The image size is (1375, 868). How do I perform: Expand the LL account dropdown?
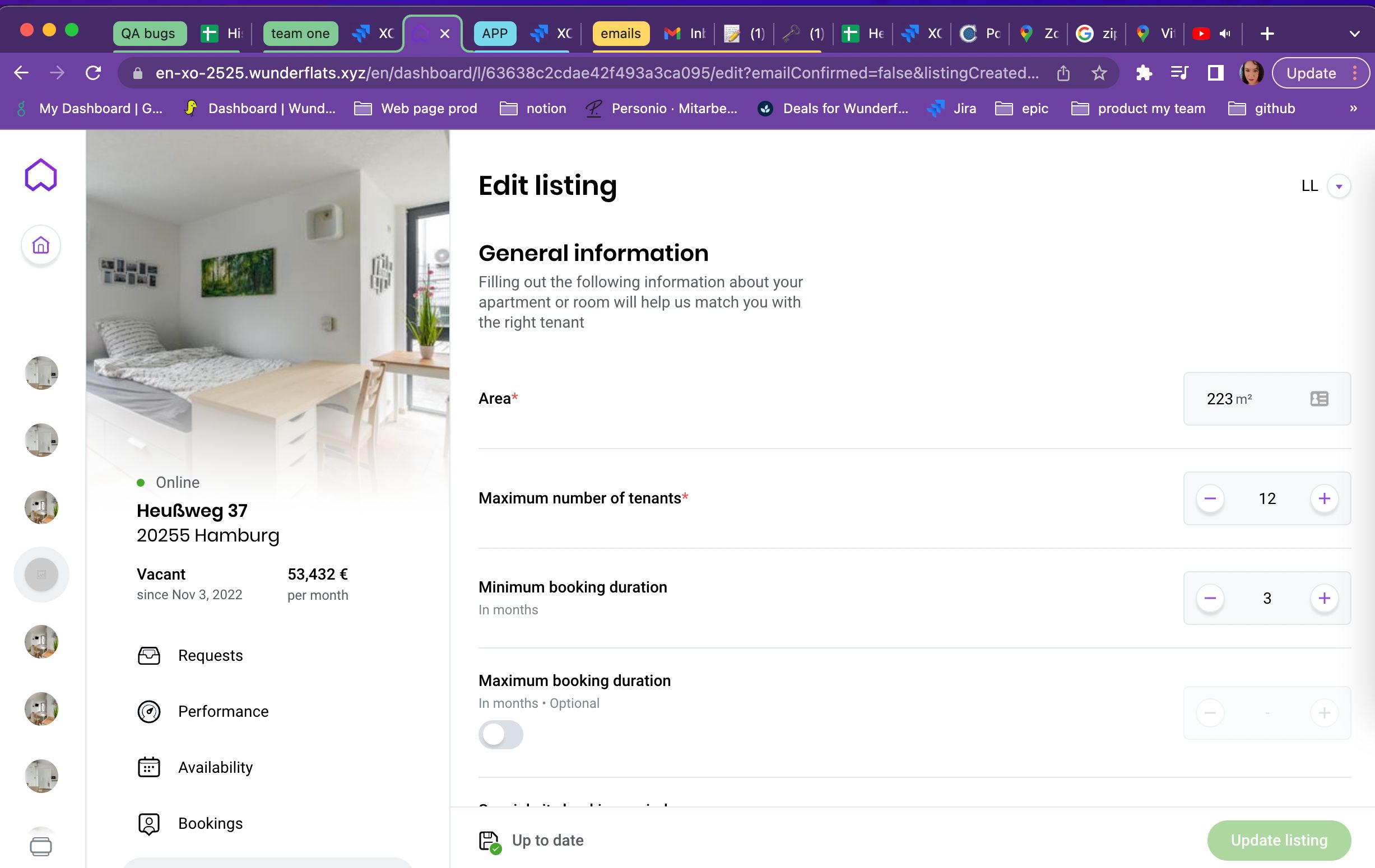click(x=1339, y=186)
